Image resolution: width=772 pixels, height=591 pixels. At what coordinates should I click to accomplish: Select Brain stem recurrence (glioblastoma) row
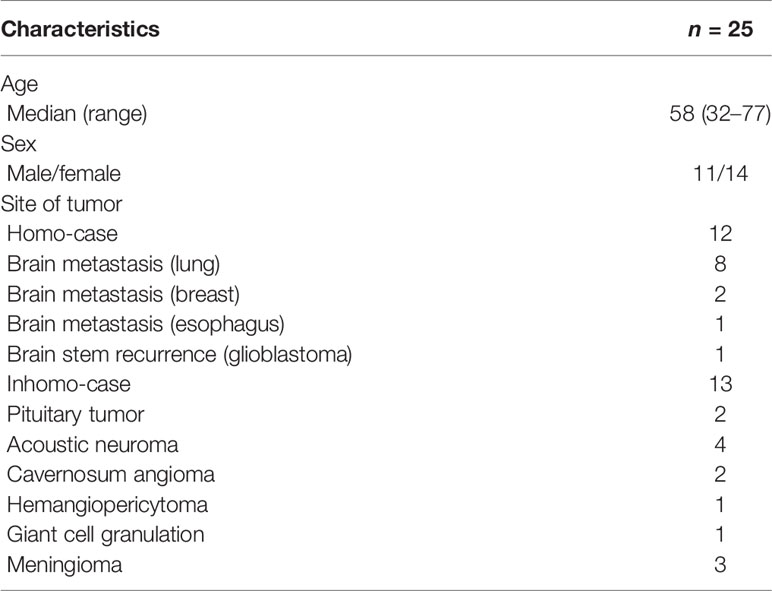386,355
